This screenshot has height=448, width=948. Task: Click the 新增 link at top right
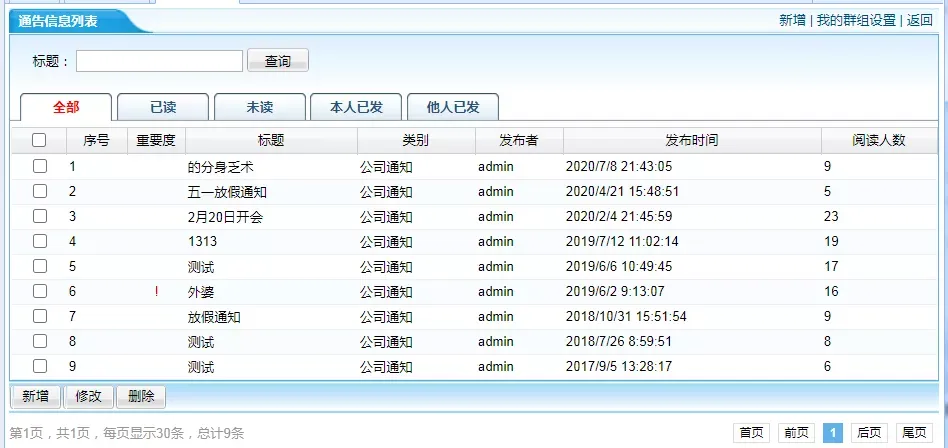point(792,20)
